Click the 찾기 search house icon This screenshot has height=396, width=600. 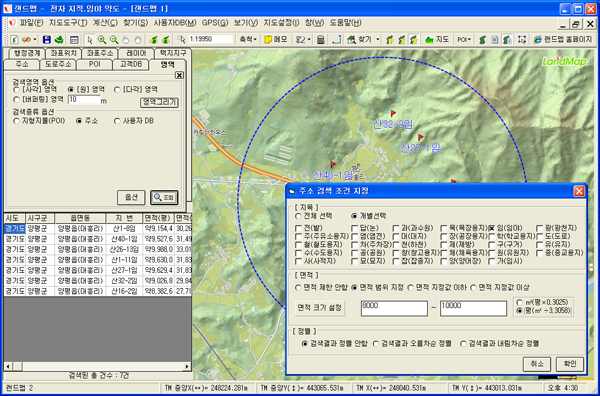click(x=351, y=40)
